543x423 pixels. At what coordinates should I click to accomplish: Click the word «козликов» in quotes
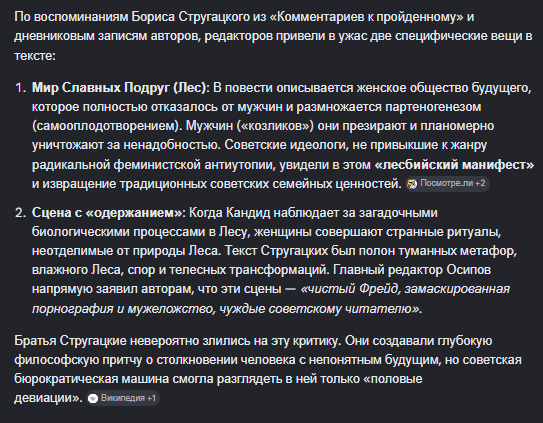click(275, 126)
